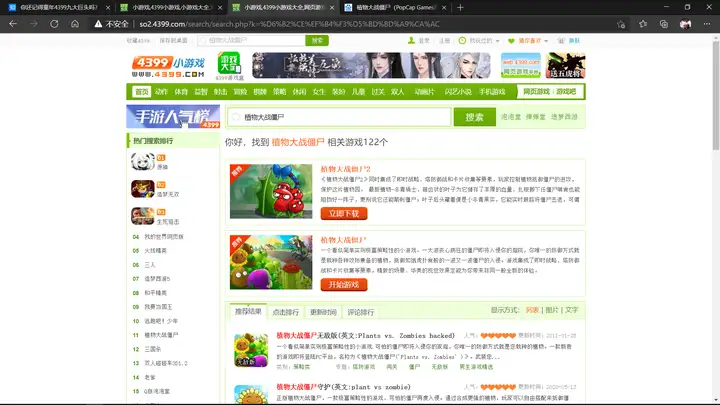Open the 植物大战僵尸2 thumbnail image
The height and width of the screenshot is (405, 720).
(271, 191)
